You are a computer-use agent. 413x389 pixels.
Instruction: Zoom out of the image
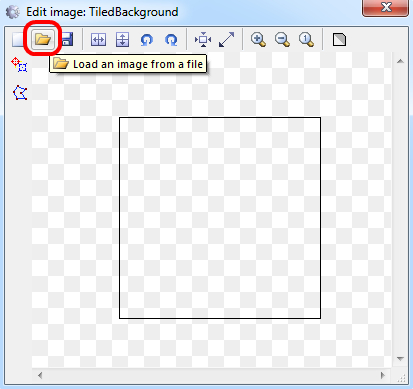pyautogui.click(x=282, y=40)
